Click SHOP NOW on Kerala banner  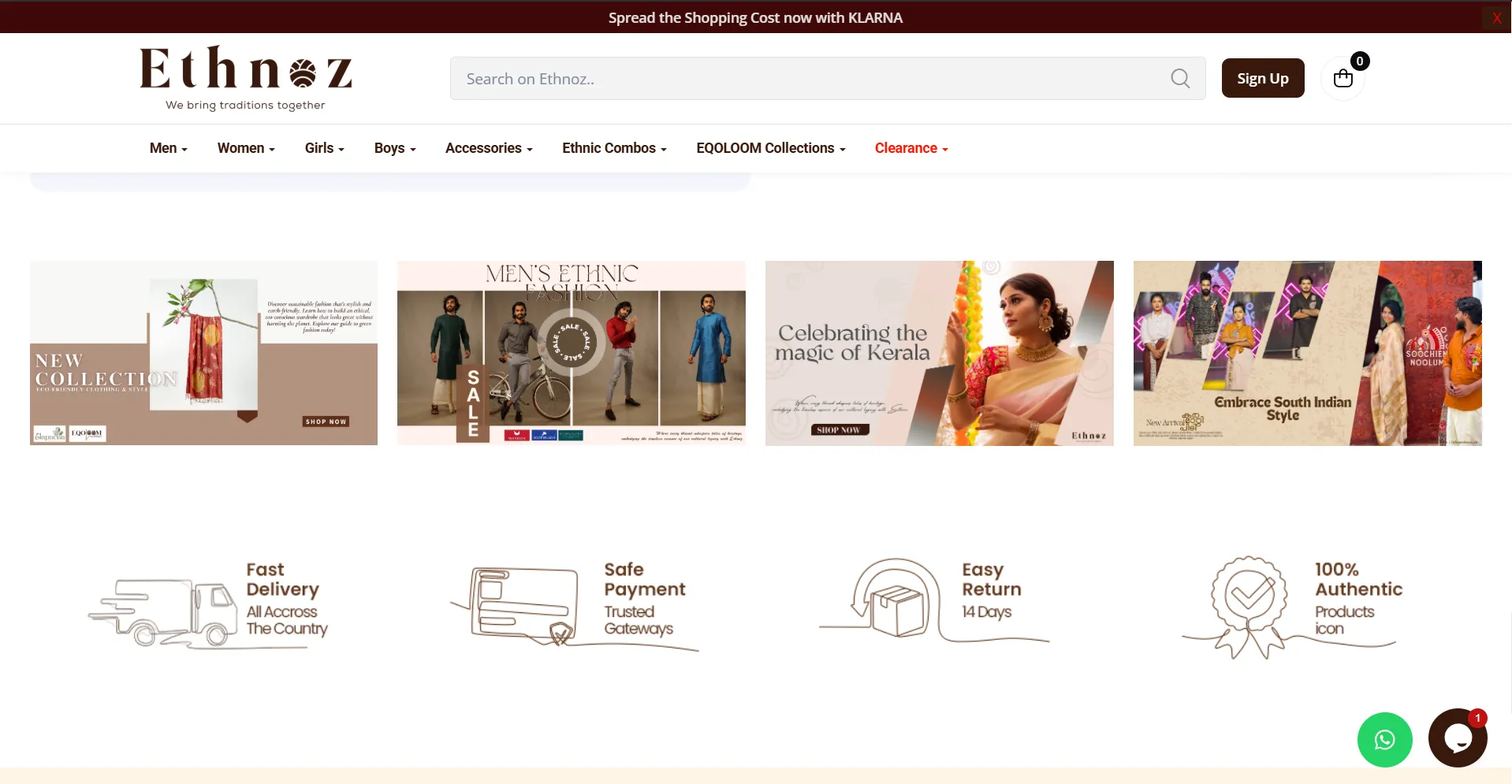coord(840,429)
